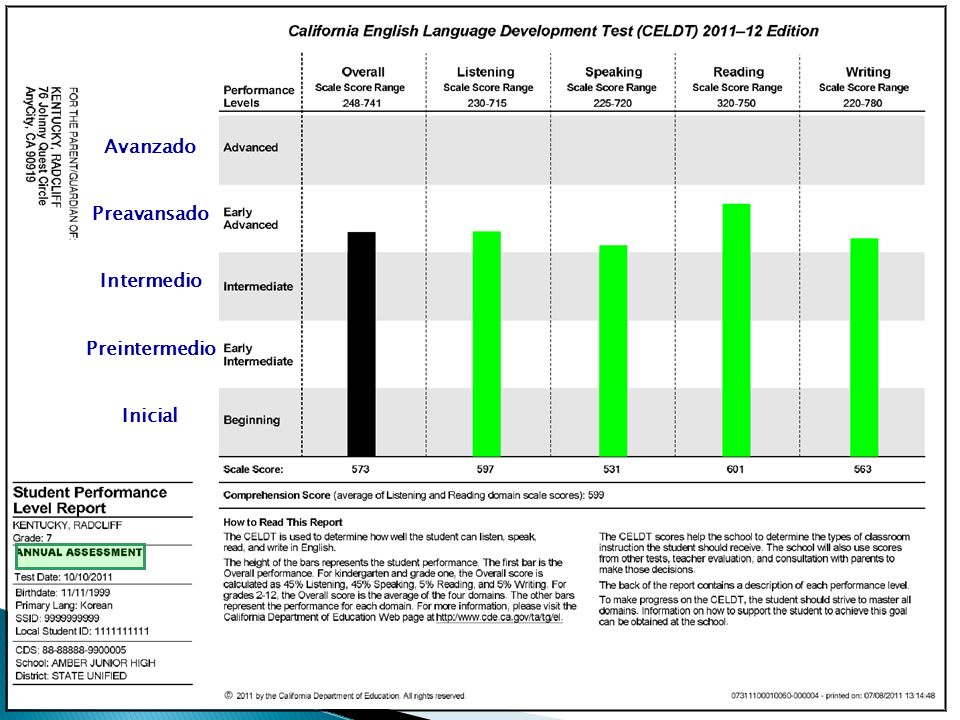Click the 'CDS: 88-88888-9900005' line
960x720 pixels.
tap(70, 650)
